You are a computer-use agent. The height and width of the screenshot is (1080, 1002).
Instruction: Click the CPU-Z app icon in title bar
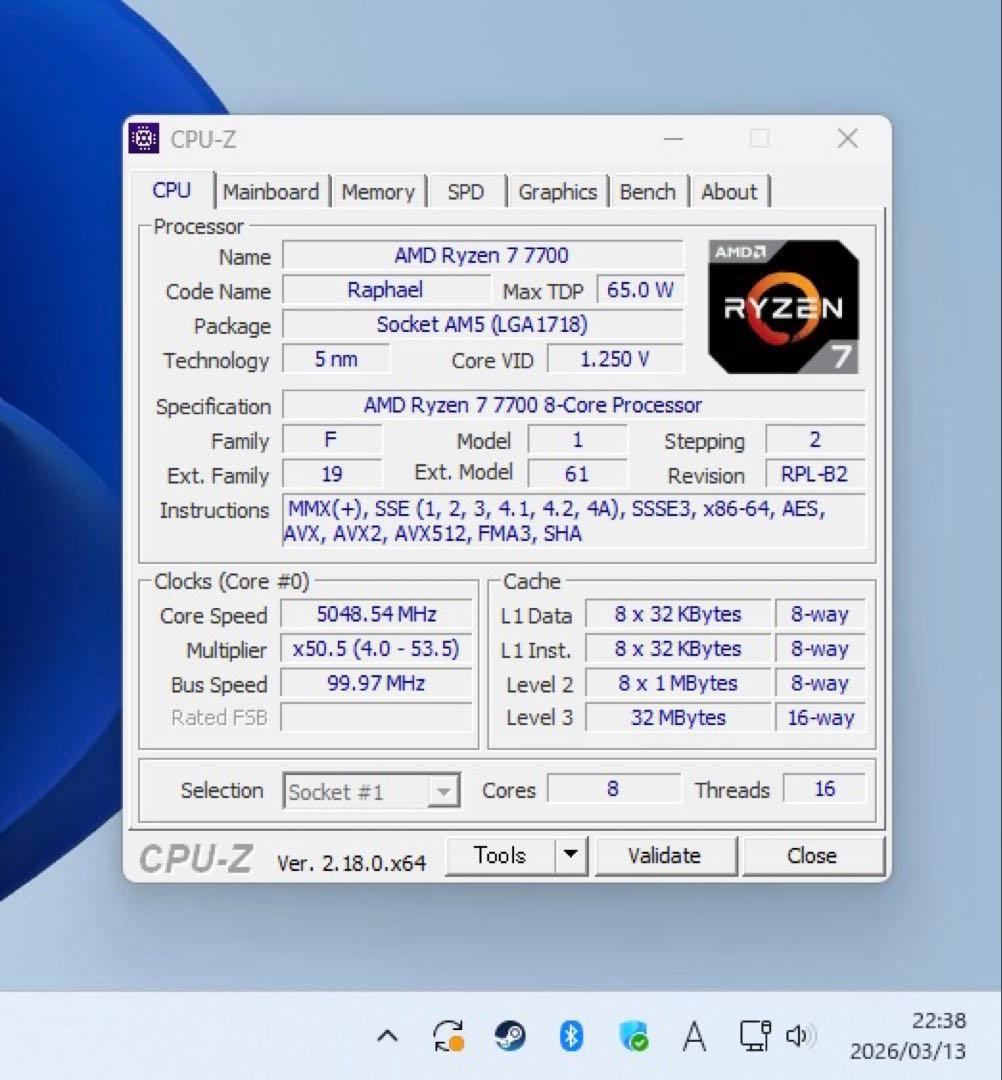[144, 138]
